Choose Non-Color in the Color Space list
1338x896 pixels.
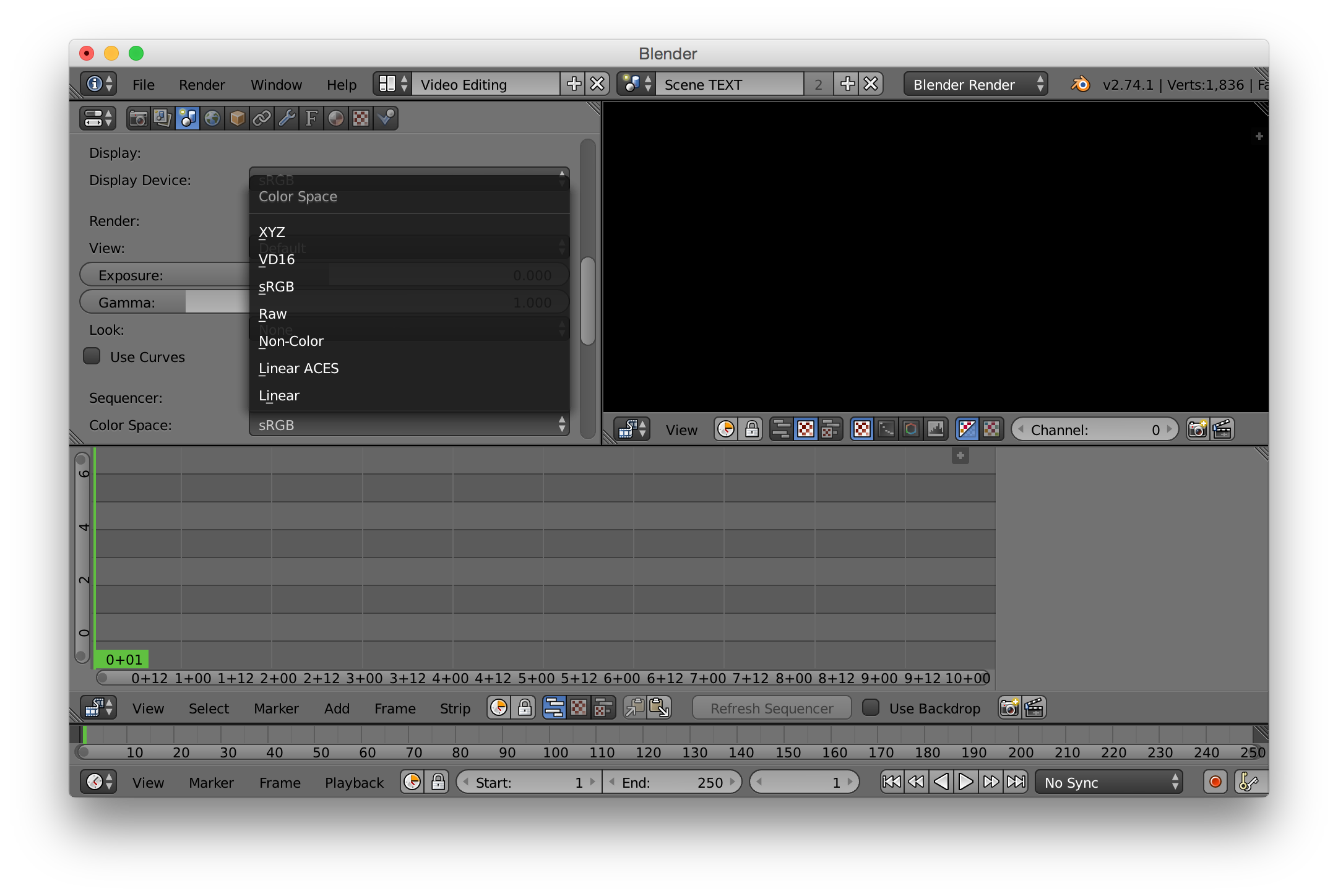[409, 341]
